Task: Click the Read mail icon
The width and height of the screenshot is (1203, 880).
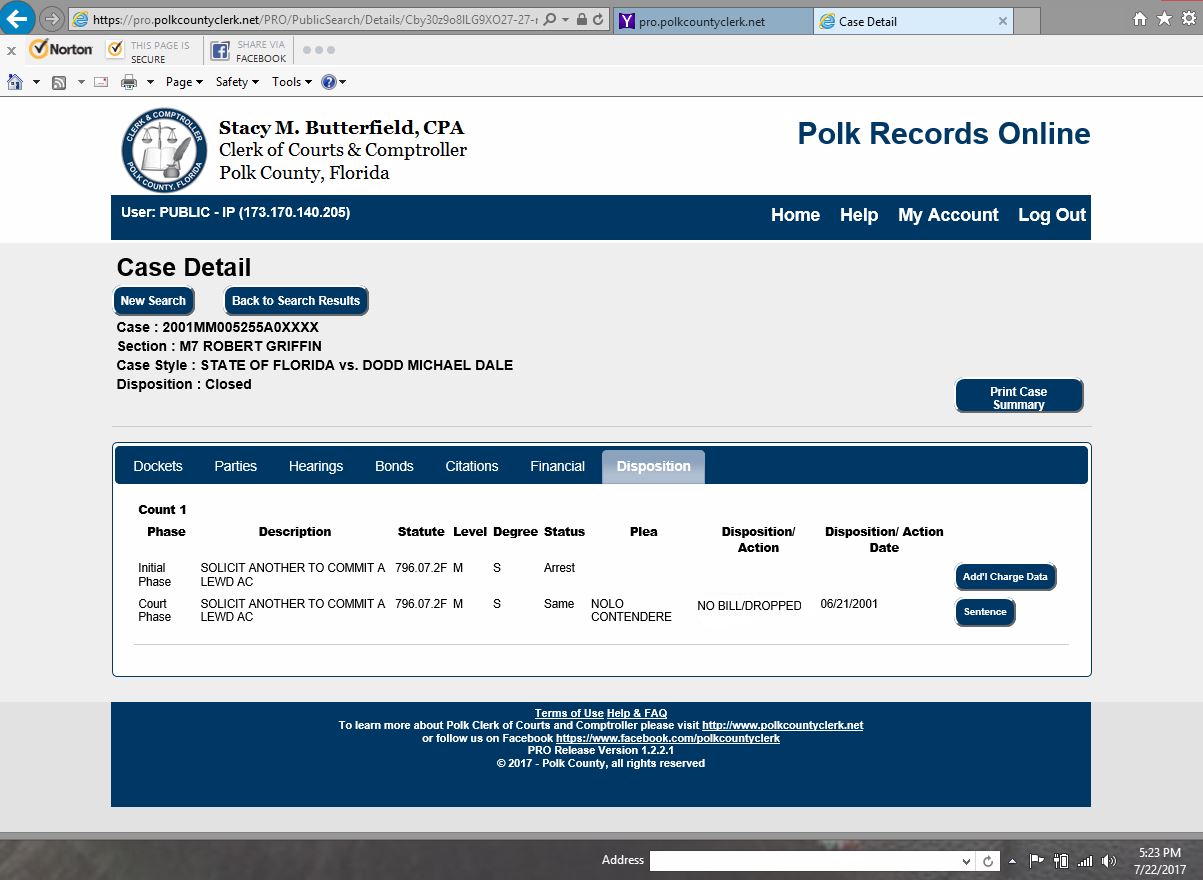Action: click(x=101, y=82)
